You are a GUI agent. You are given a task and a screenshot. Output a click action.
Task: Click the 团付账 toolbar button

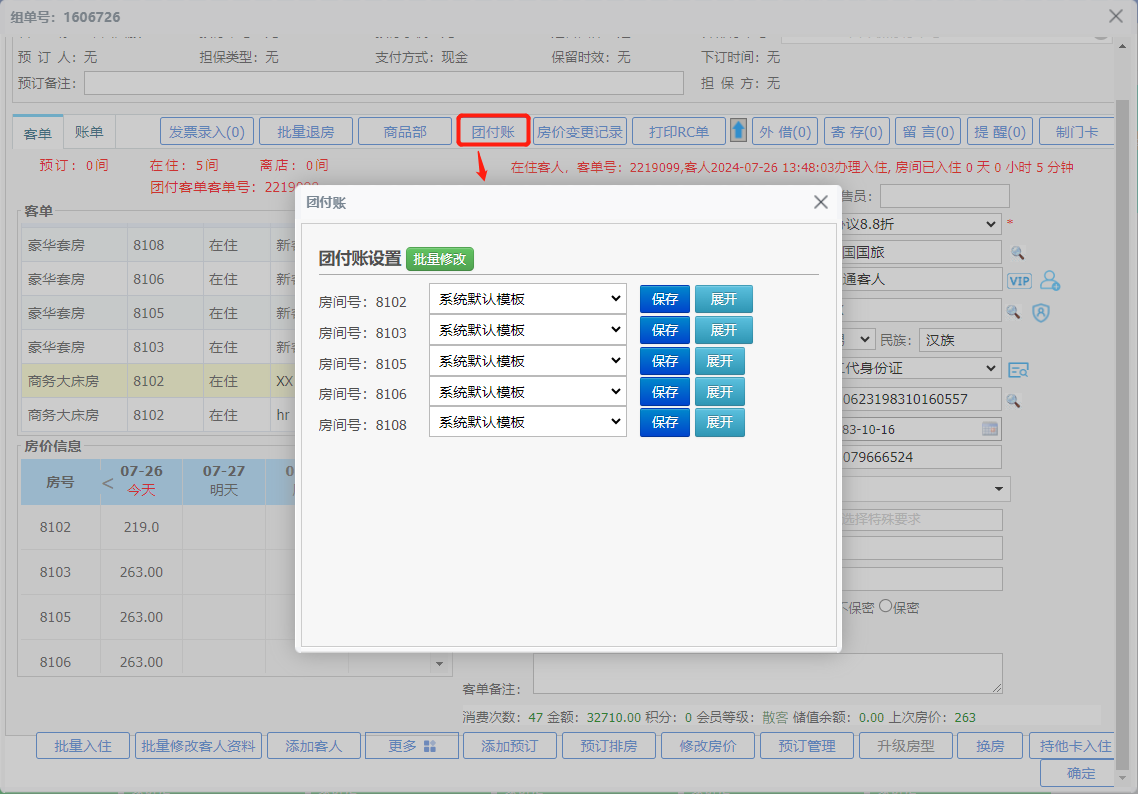[x=493, y=131]
